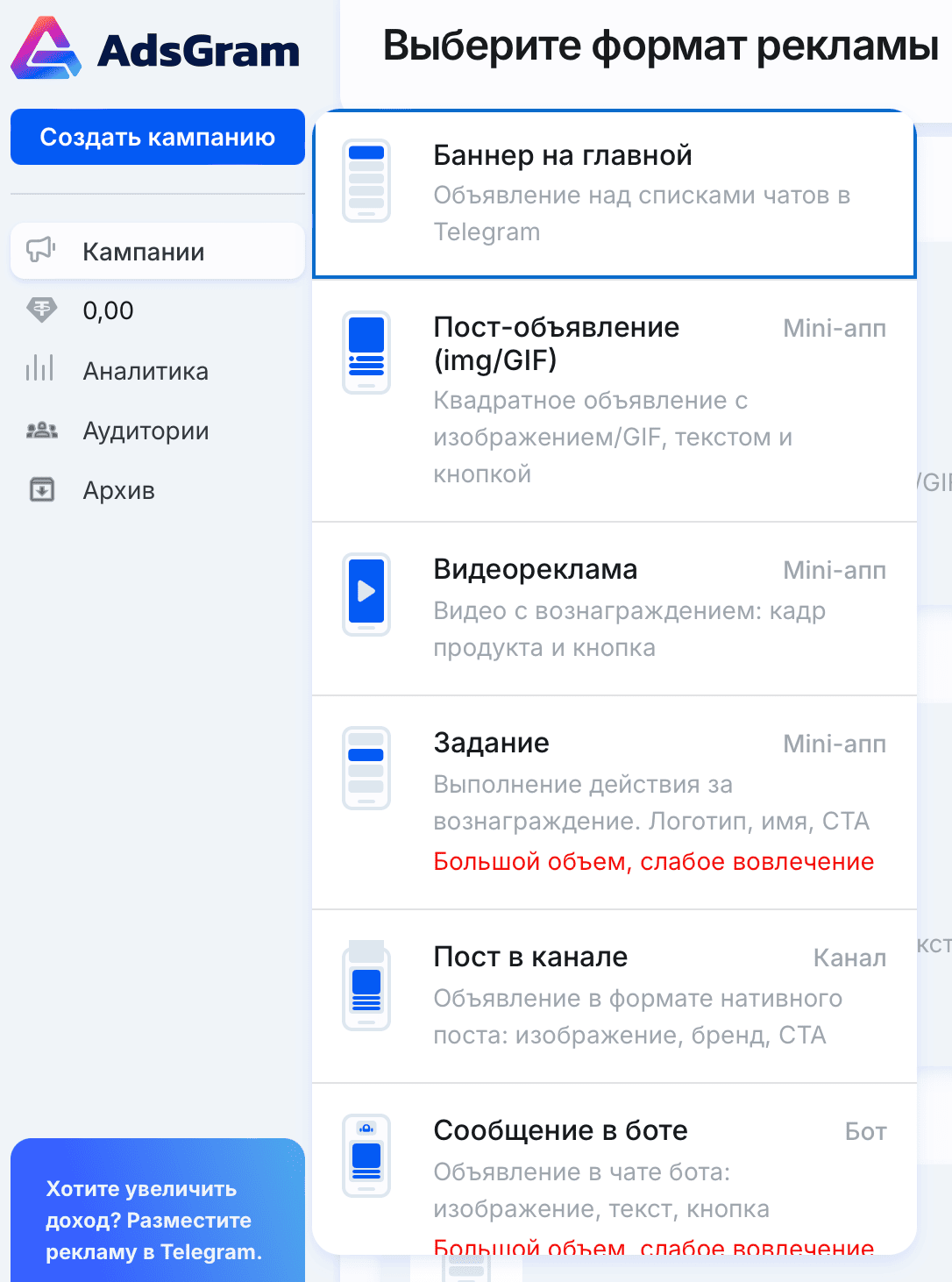Screen dimensions: 952x1282
Task: Pick the Пост в канале format
Action: coord(614,995)
